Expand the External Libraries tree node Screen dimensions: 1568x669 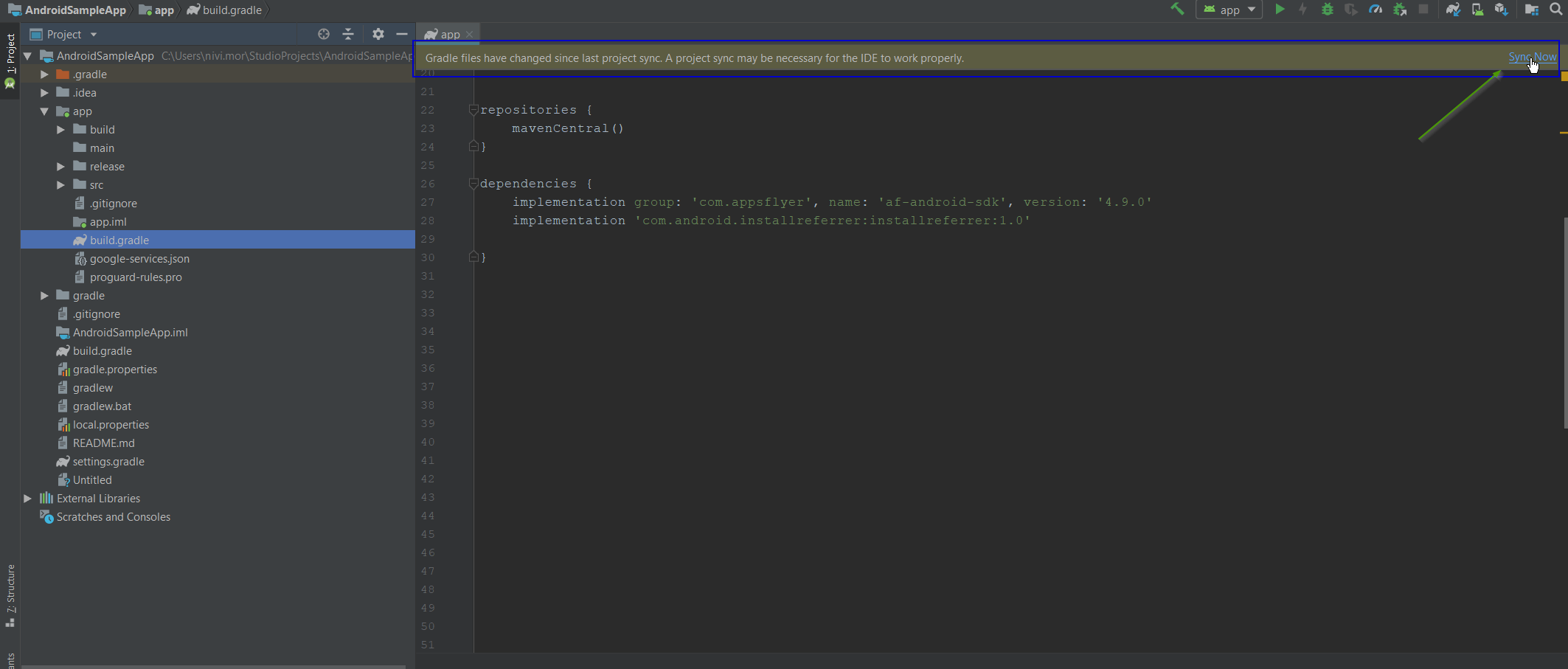(x=27, y=499)
